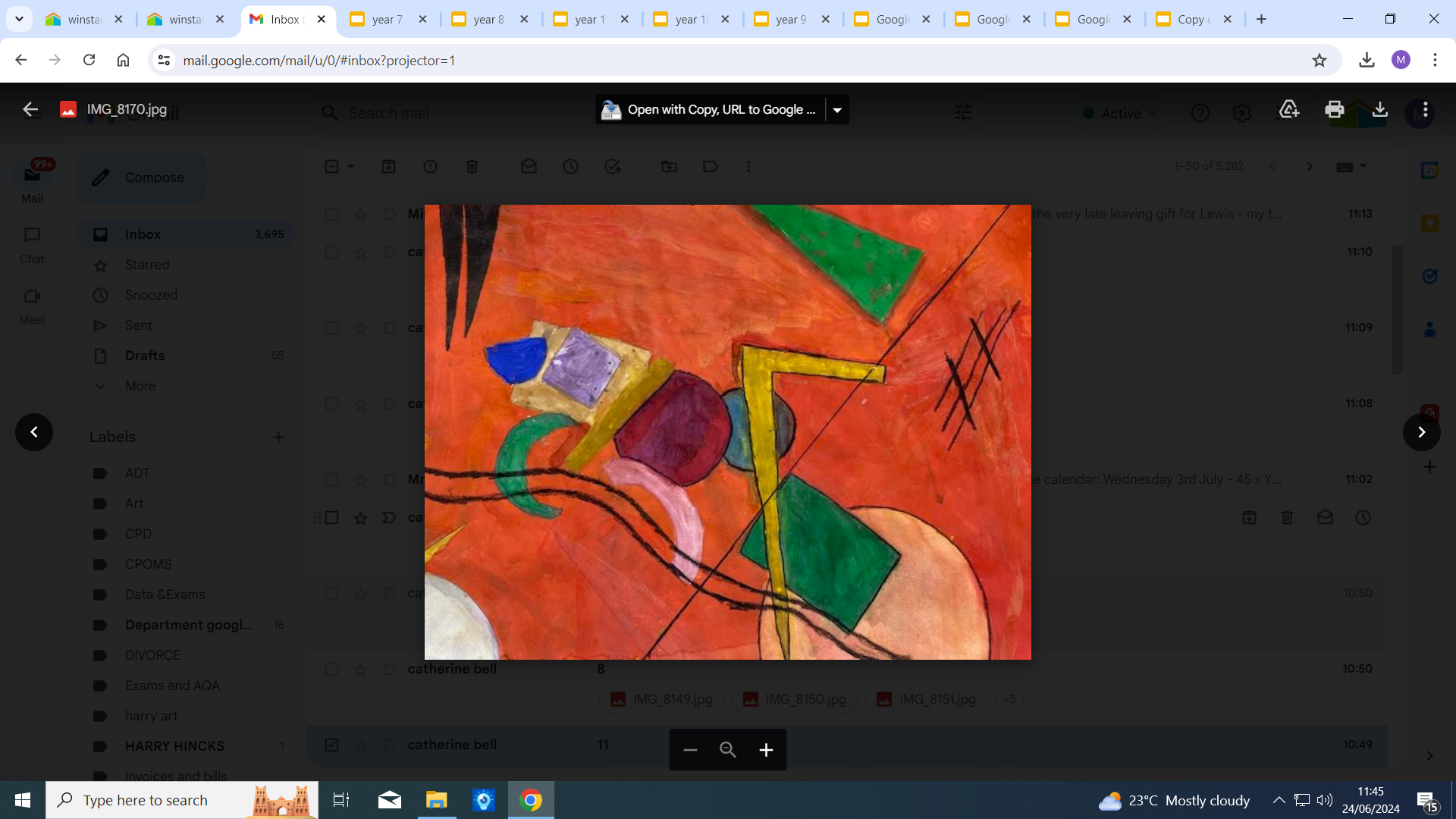Expand More in Gmail sidebar
The image size is (1456, 819).
coord(140,386)
